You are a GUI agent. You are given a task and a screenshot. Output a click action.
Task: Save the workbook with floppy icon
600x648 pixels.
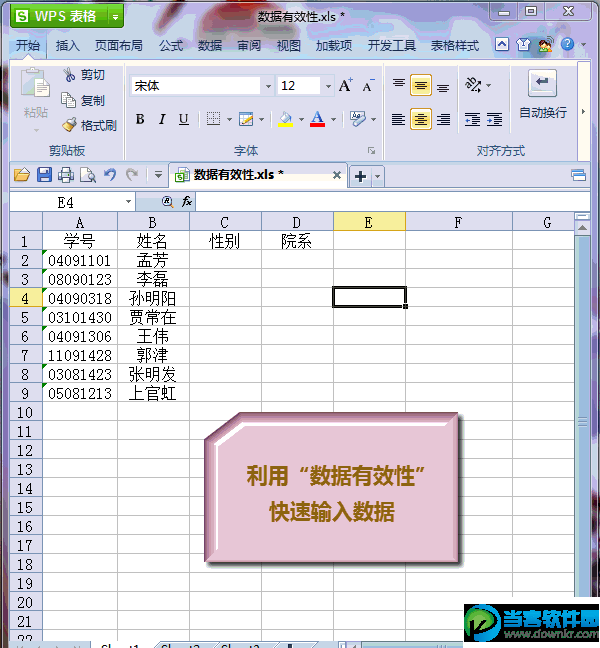point(44,175)
